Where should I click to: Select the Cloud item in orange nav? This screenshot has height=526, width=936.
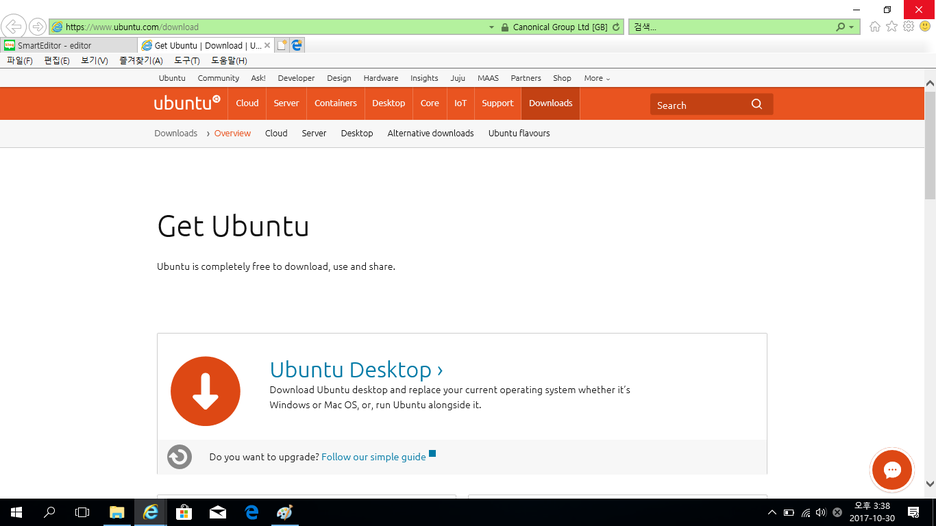click(x=247, y=103)
